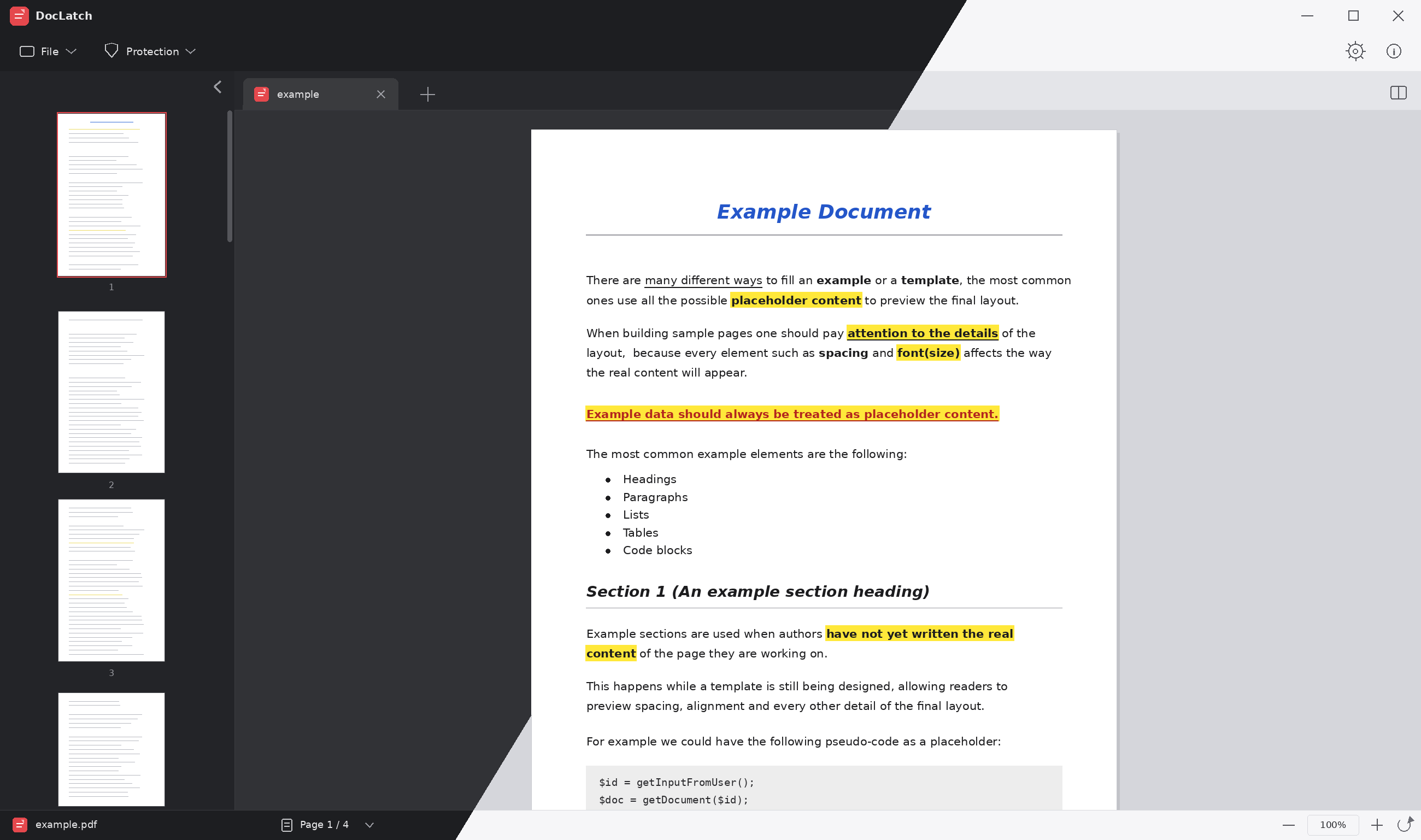Collapse the thumbnail sidebar
The width and height of the screenshot is (1421, 840).
pyautogui.click(x=218, y=86)
